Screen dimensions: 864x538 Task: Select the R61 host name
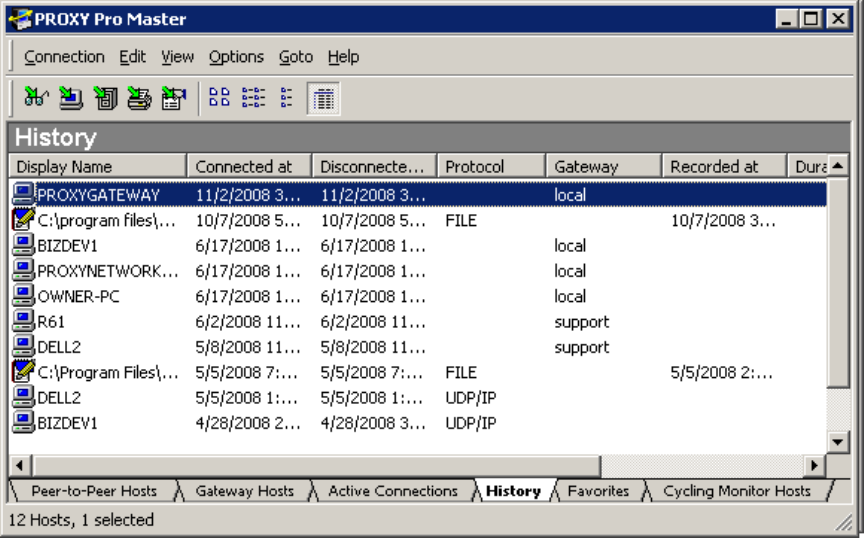tap(51, 321)
